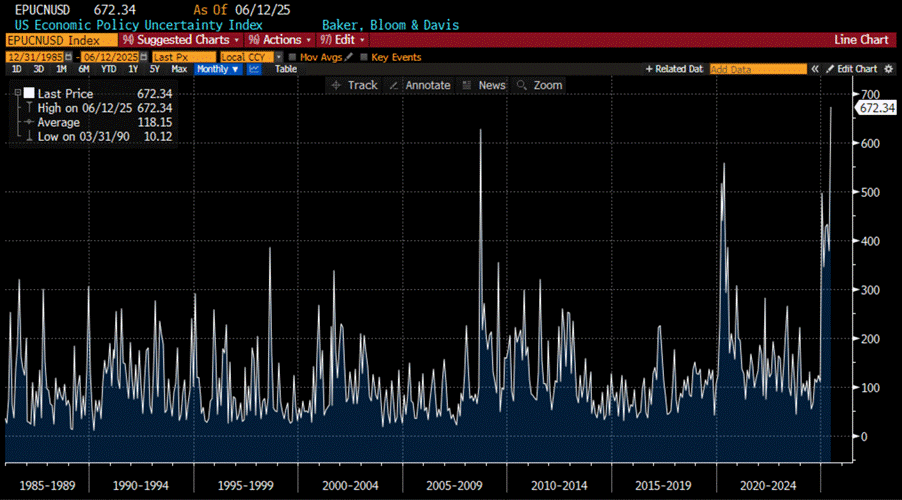Click the 'US Economic Policy Uncertainty Index' title
902x500 pixels.
tap(139, 25)
